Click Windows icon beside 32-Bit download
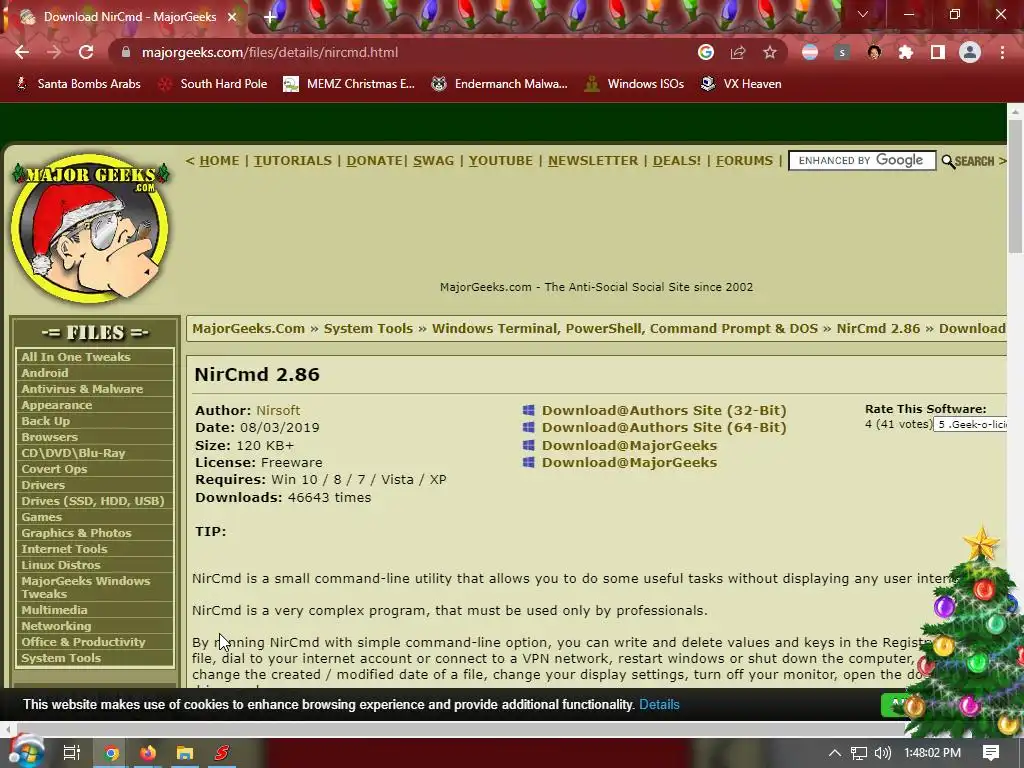Screen dimensions: 1024x768 tap(529, 410)
